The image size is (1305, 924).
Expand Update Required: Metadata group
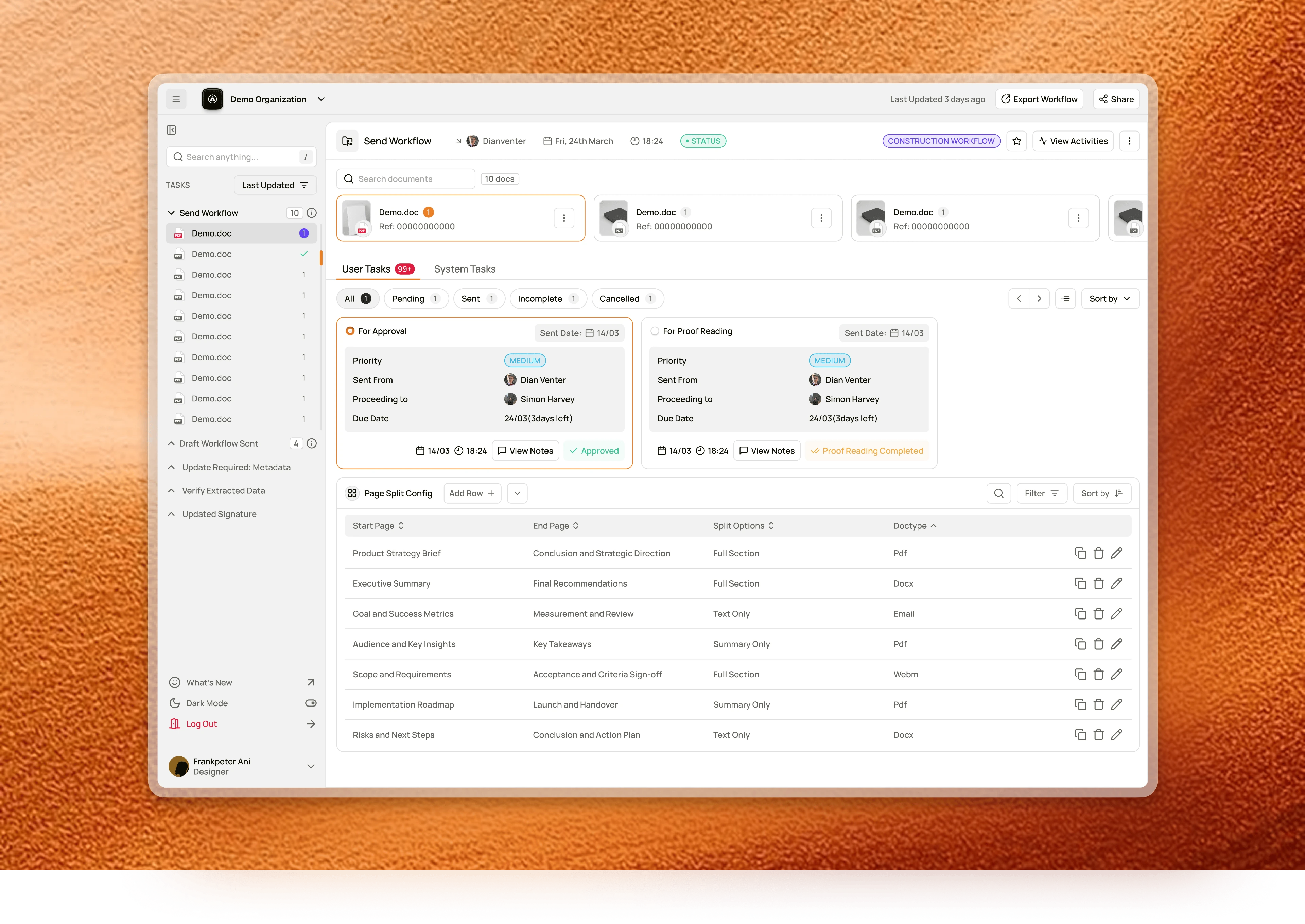tap(171, 467)
